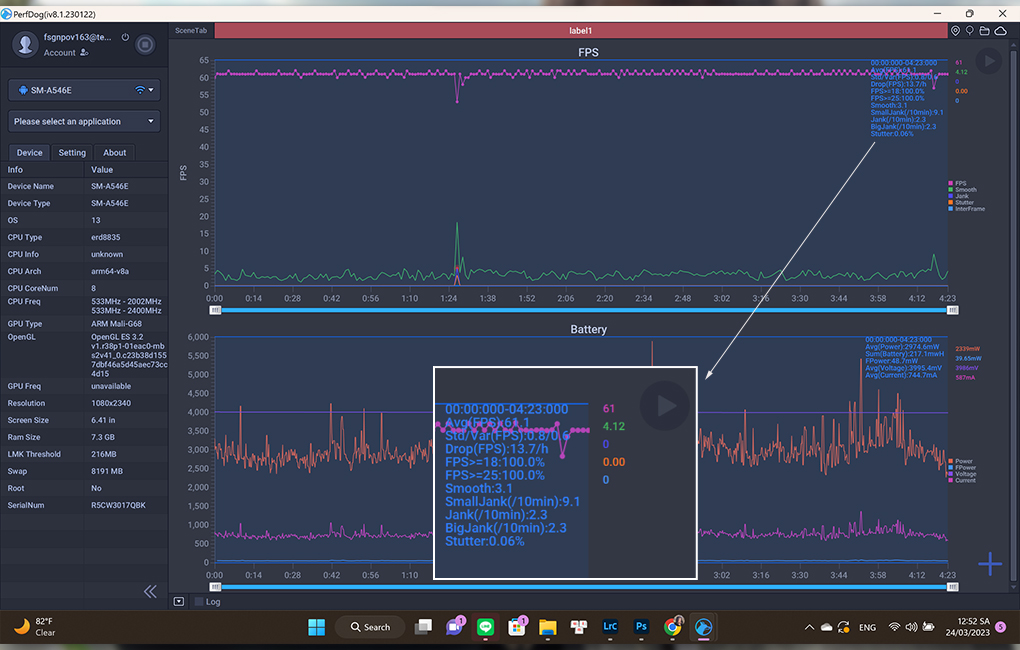The width and height of the screenshot is (1020, 650).
Task: Click the Battery chart right range handle
Action: tap(952, 587)
